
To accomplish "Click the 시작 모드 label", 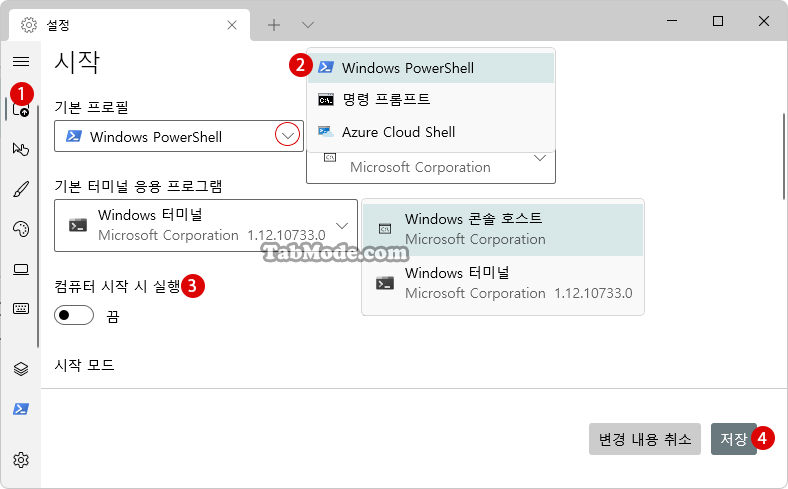I will (x=84, y=365).
